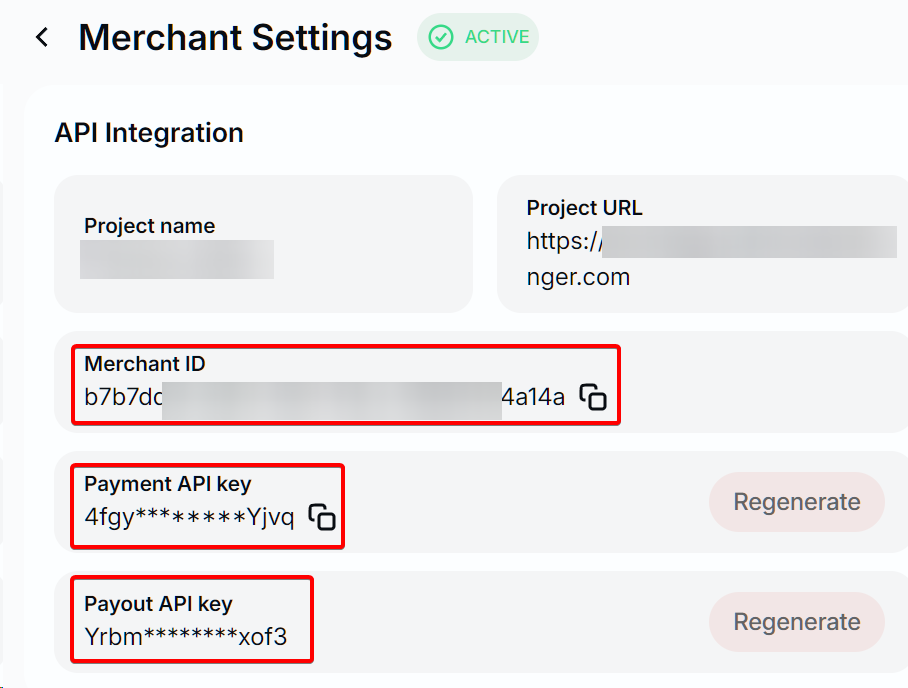Click the 'nger.com' end of Project URL
908x688 pixels.
coord(578,277)
